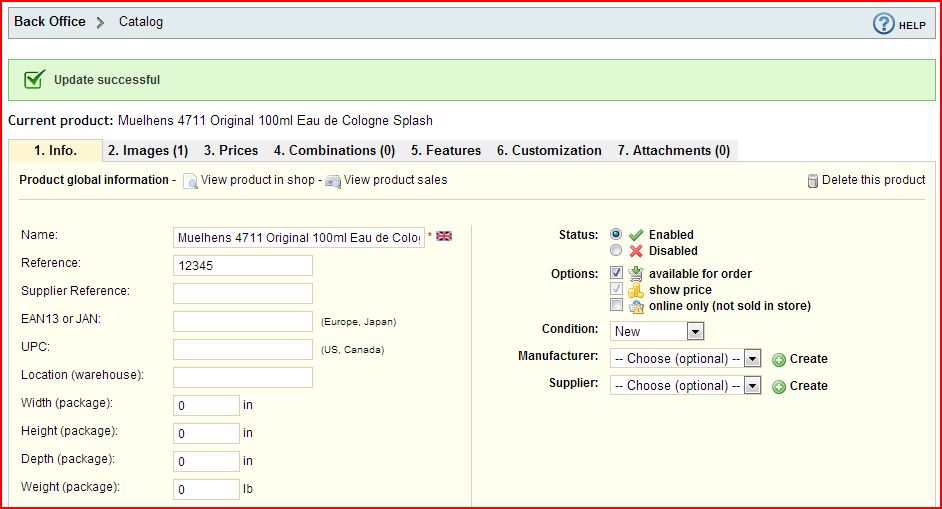Click the (US, Canada) hint text
The height and width of the screenshot is (509, 942).
tap(353, 349)
